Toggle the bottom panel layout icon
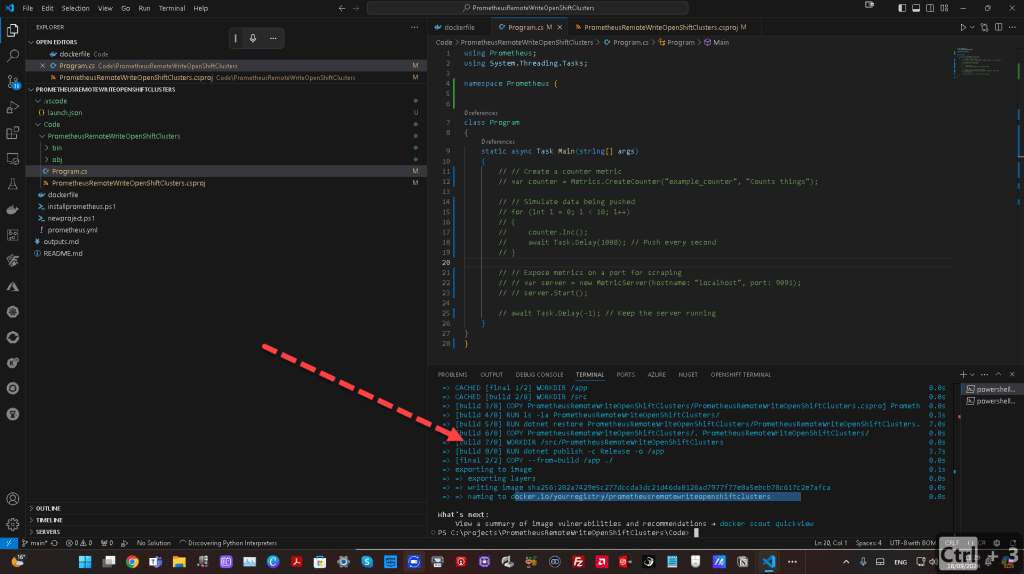The image size is (1024, 574). tap(916, 8)
